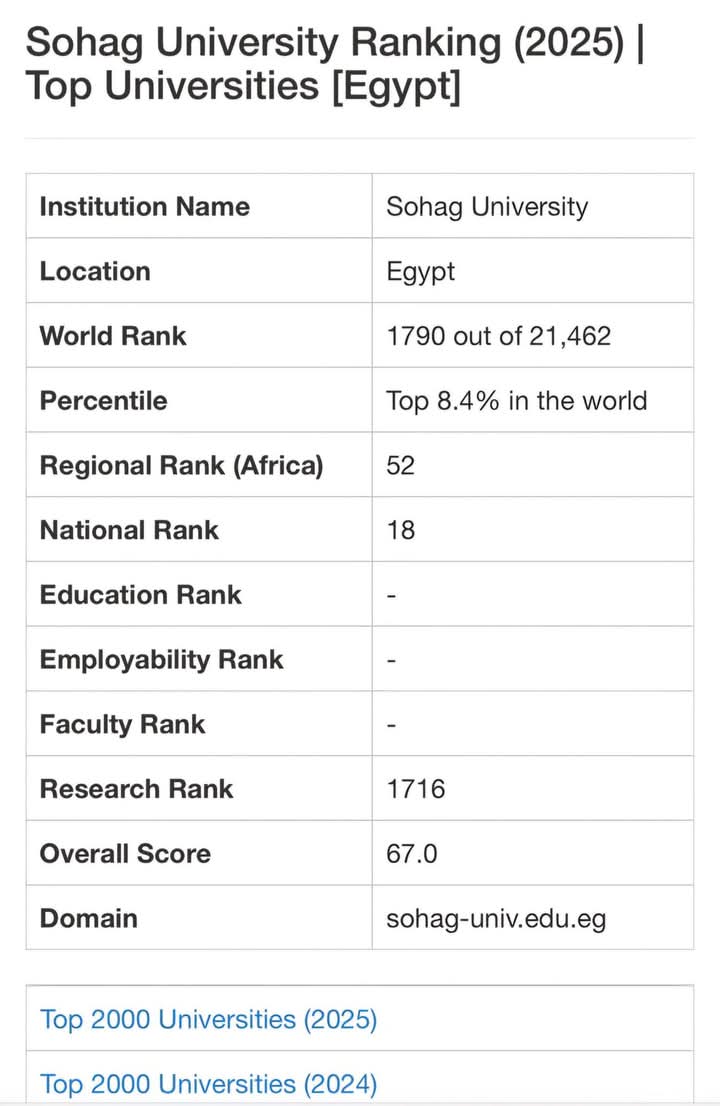This screenshot has width=720, height=1106.
Task: Click the sohag-univ.edu.eg domain text
Action: tap(496, 918)
